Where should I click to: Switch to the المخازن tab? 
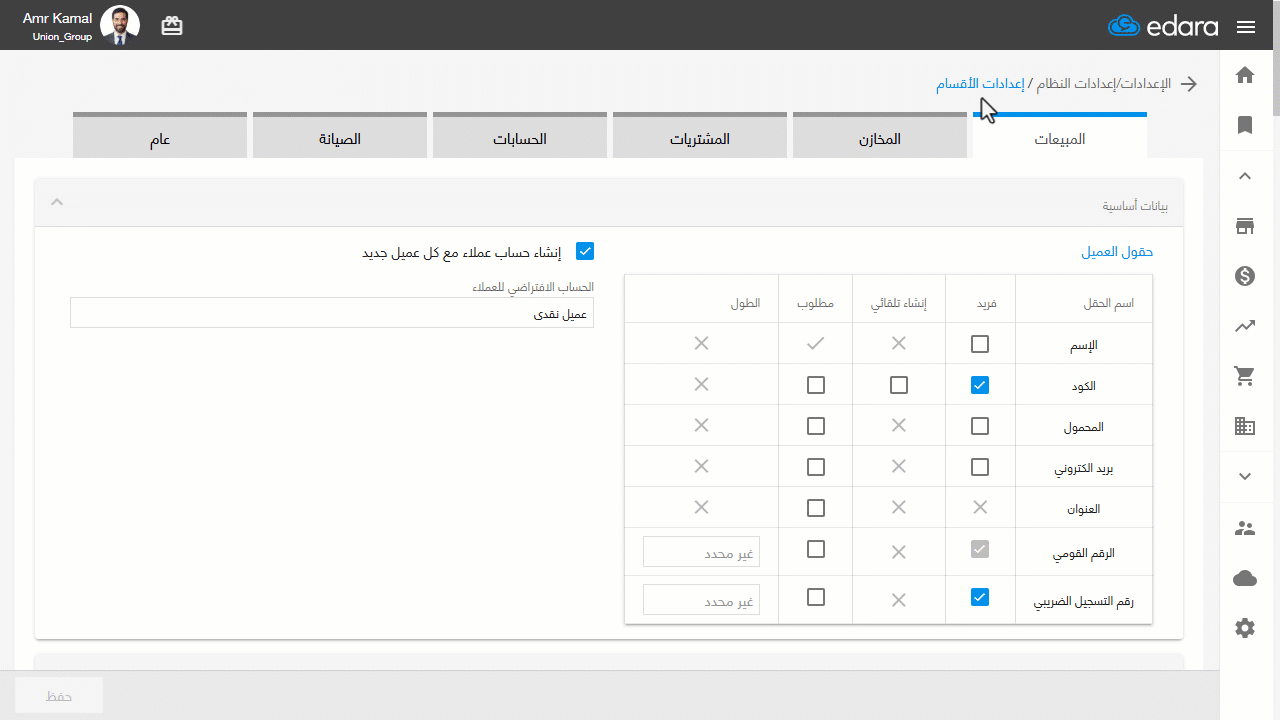pyautogui.click(x=880, y=137)
